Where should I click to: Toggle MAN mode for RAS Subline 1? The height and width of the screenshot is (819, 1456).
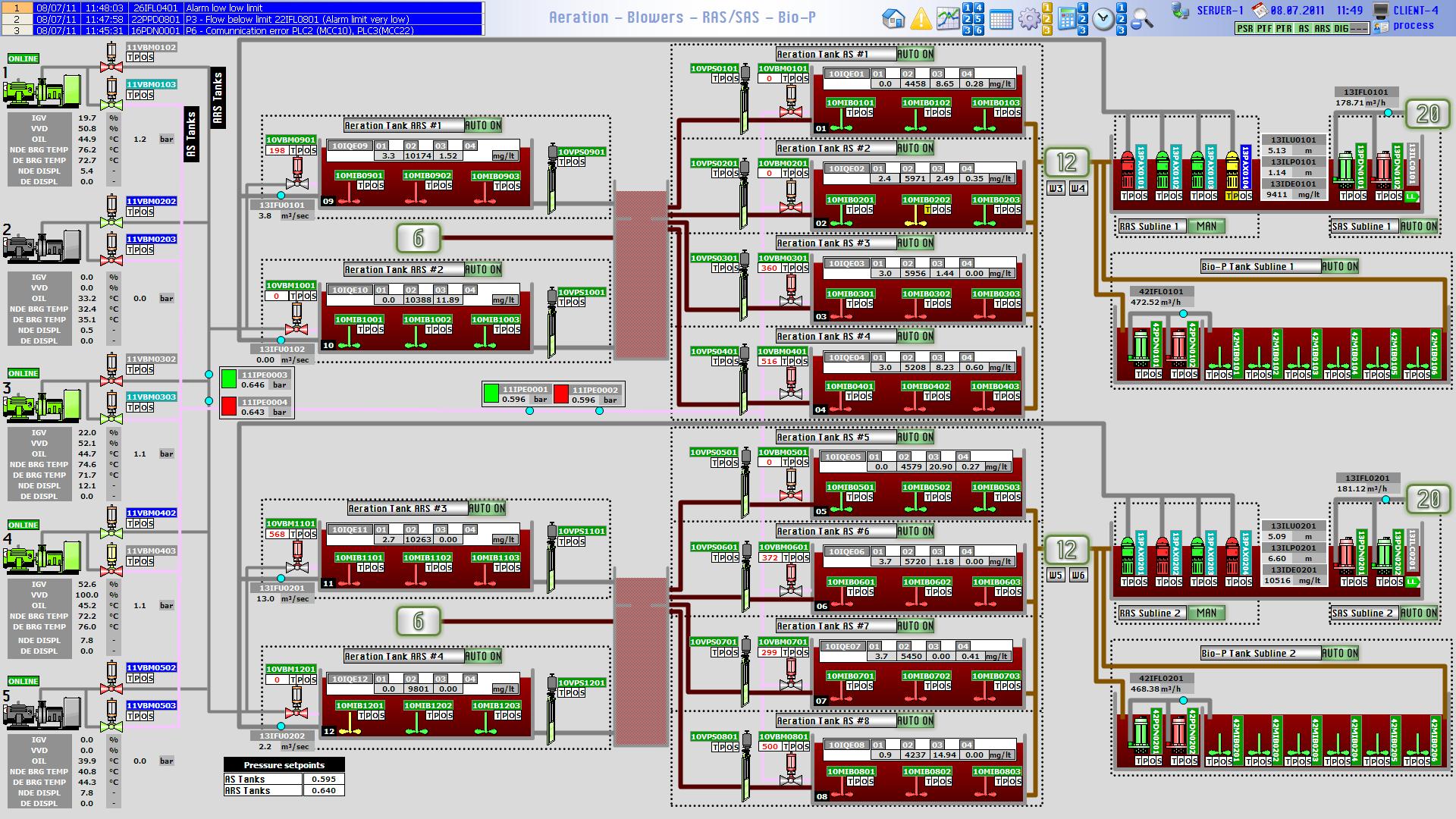1206,226
